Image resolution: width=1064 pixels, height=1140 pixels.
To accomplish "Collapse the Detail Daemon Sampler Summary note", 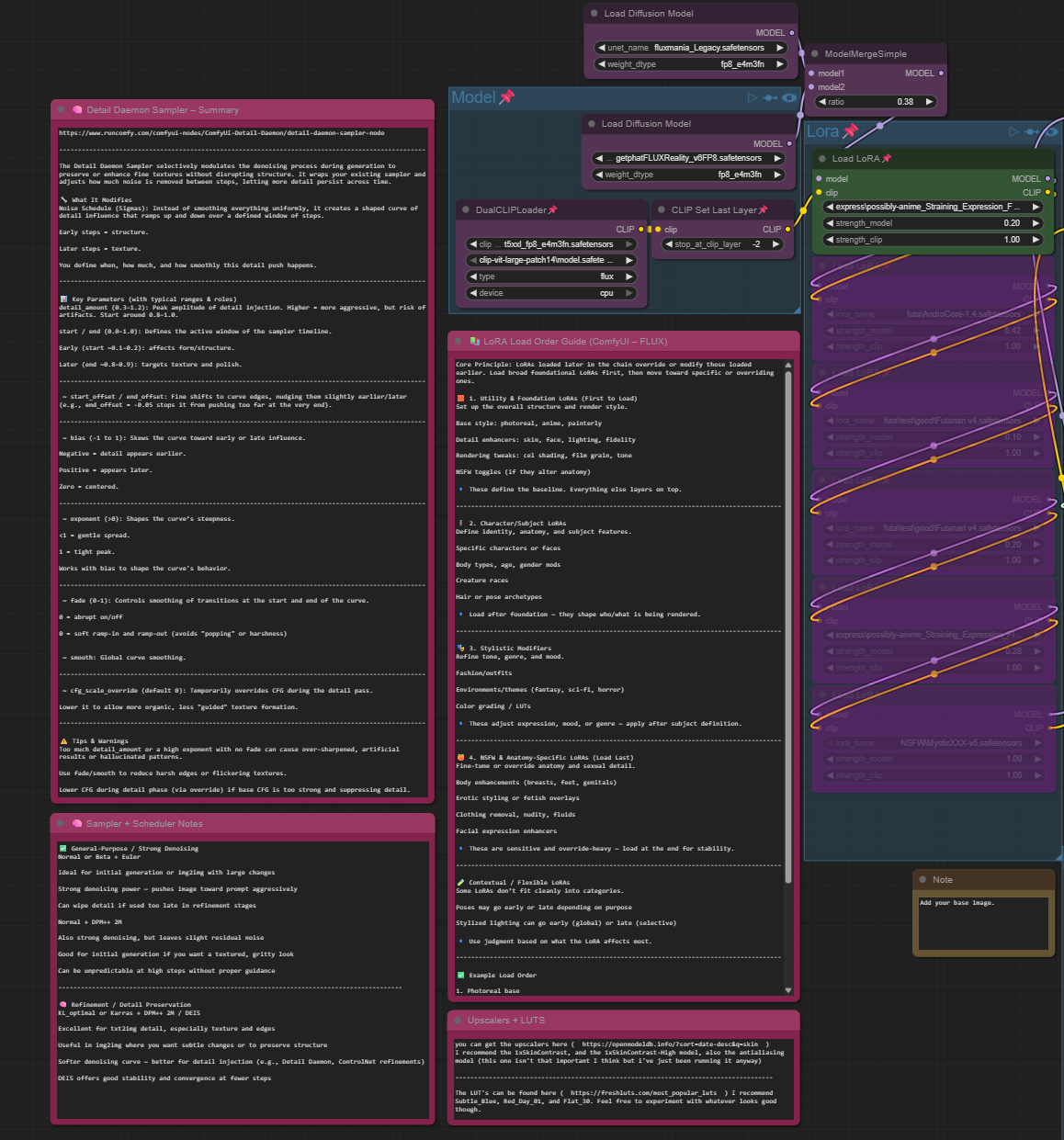I will pos(61,110).
